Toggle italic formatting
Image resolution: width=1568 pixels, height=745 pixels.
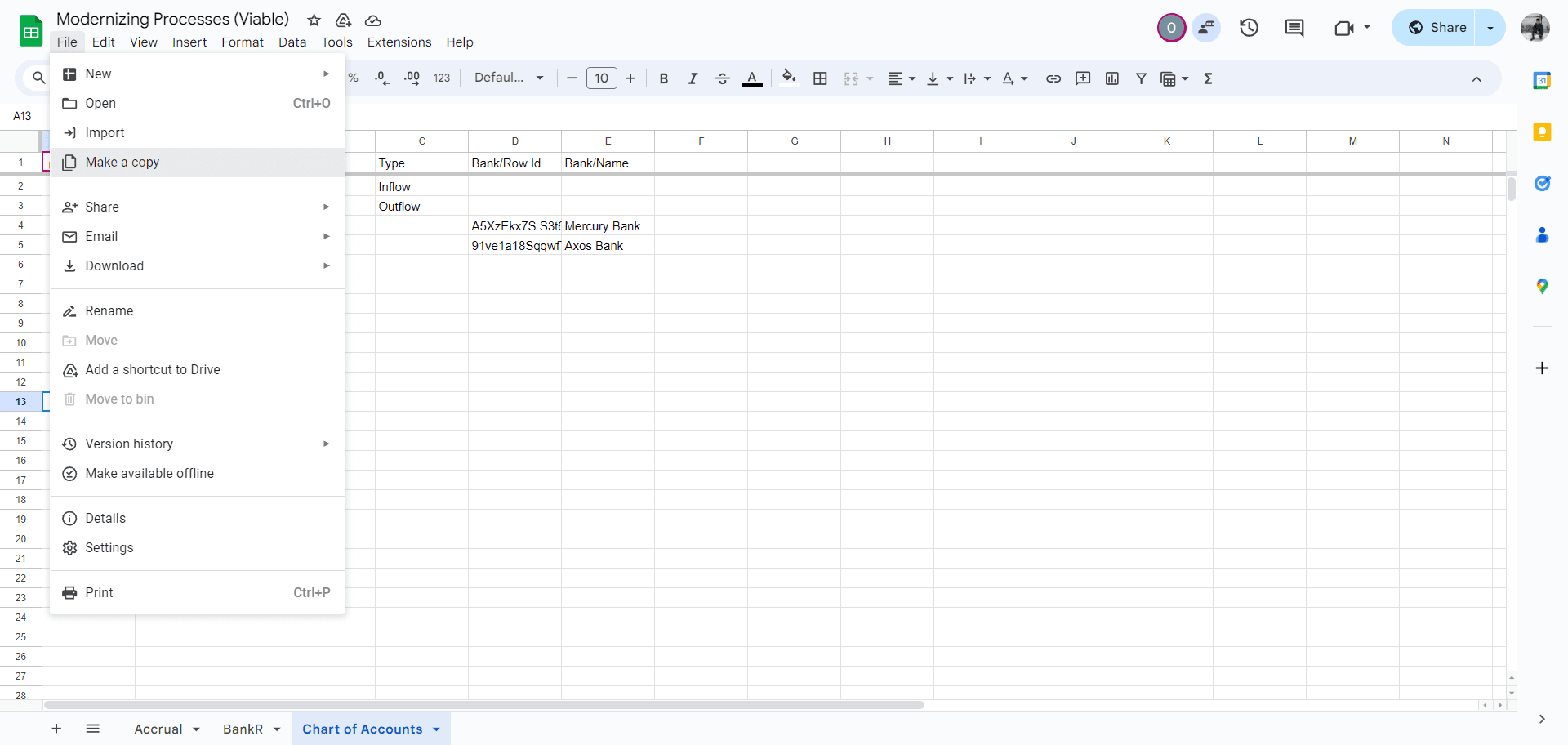(x=693, y=78)
